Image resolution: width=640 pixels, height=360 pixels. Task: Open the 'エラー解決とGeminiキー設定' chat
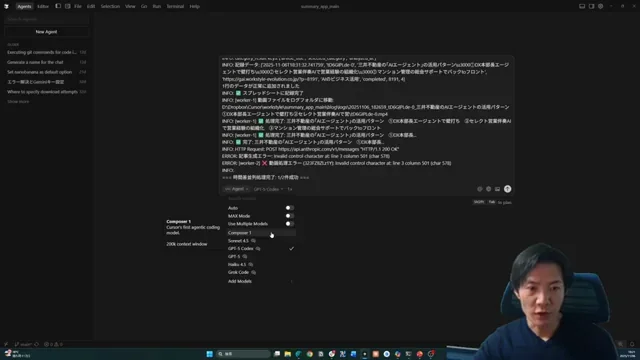point(47,82)
